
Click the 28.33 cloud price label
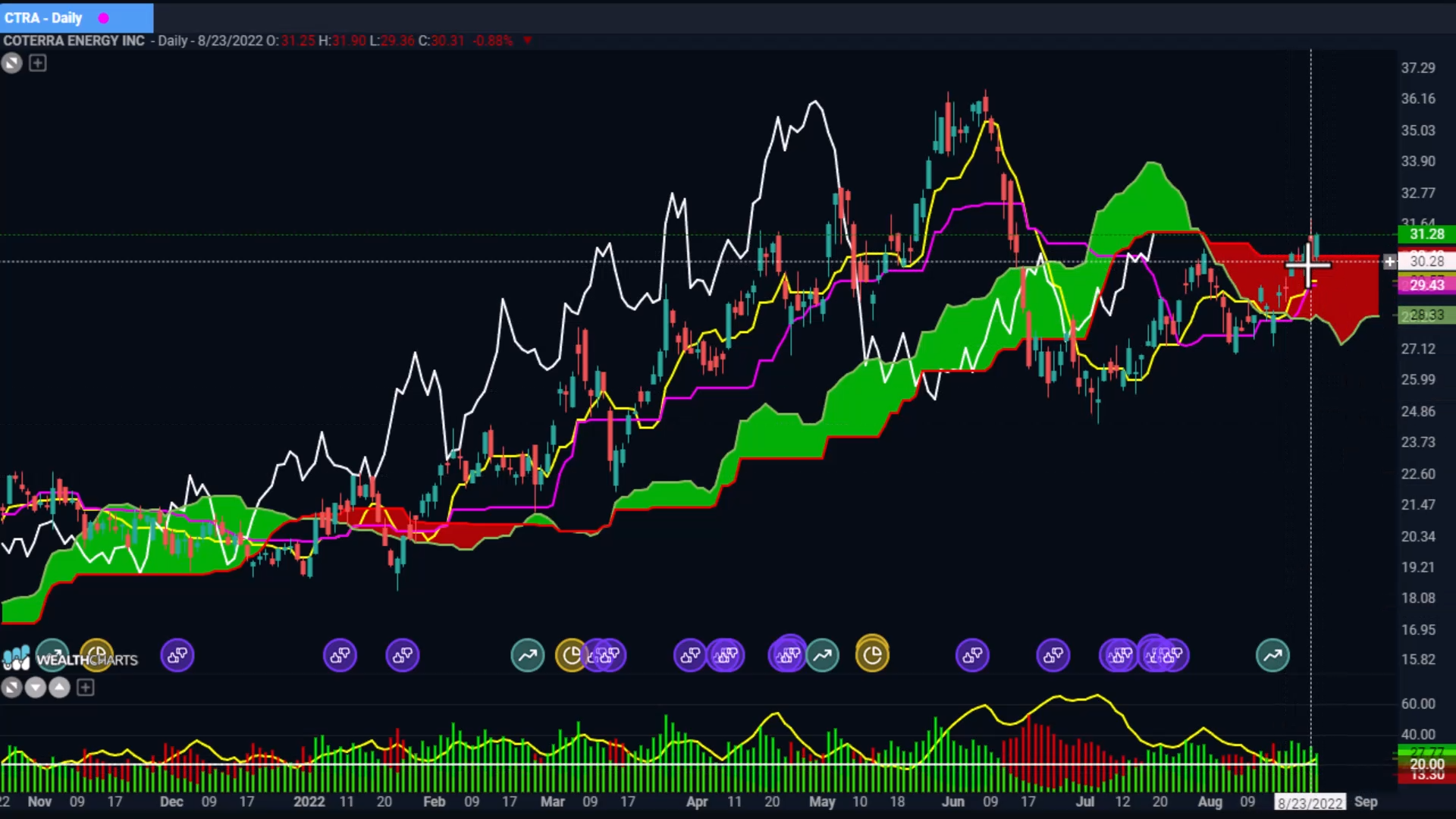1426,315
